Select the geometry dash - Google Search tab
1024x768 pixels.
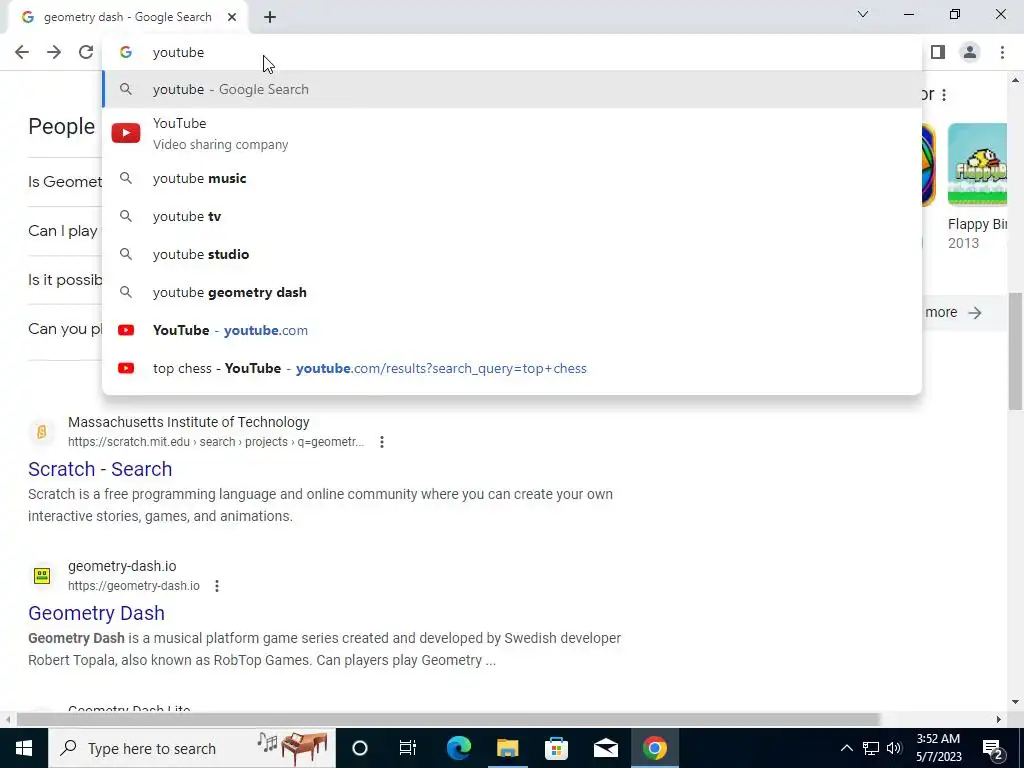(x=127, y=18)
